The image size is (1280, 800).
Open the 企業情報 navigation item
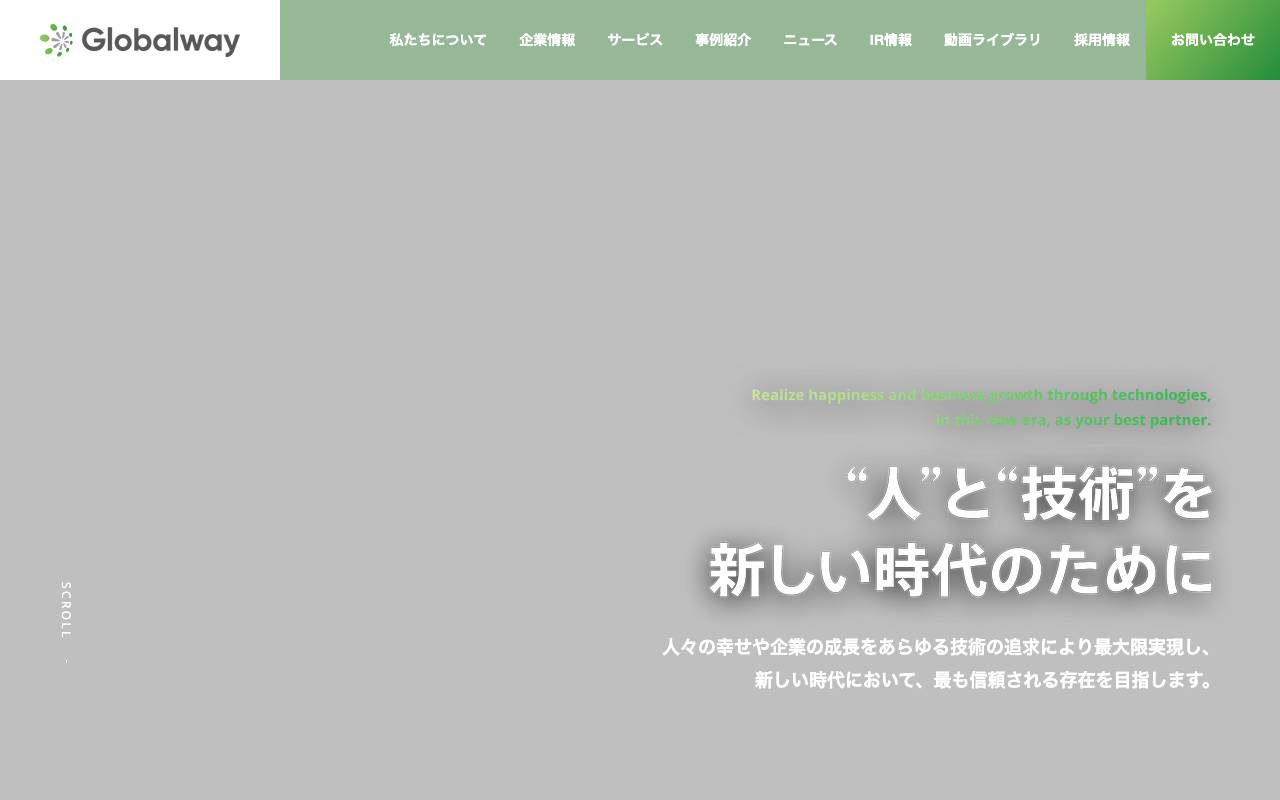547,40
